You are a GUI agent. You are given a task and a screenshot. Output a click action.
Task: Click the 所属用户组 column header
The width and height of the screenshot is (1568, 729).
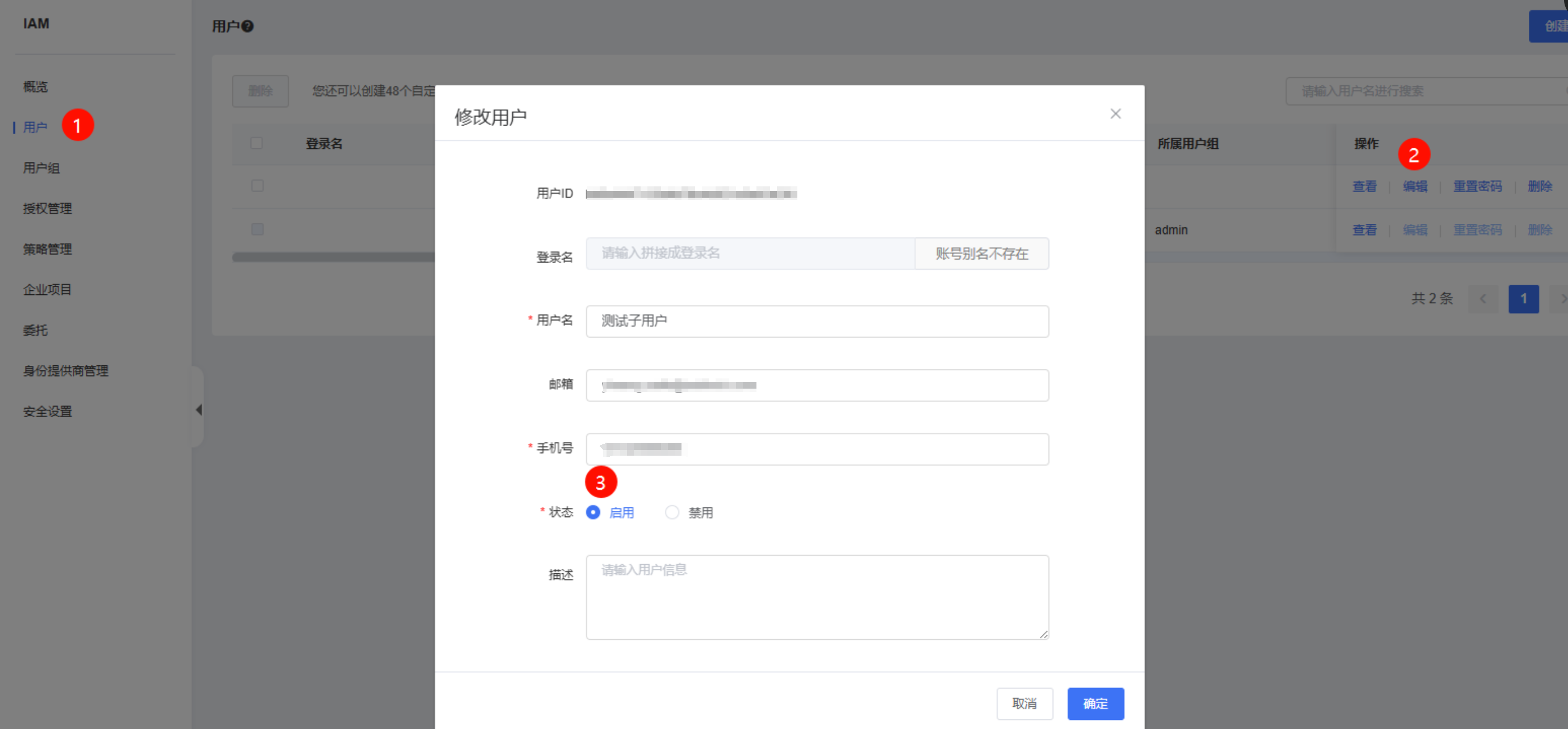coord(1188,144)
